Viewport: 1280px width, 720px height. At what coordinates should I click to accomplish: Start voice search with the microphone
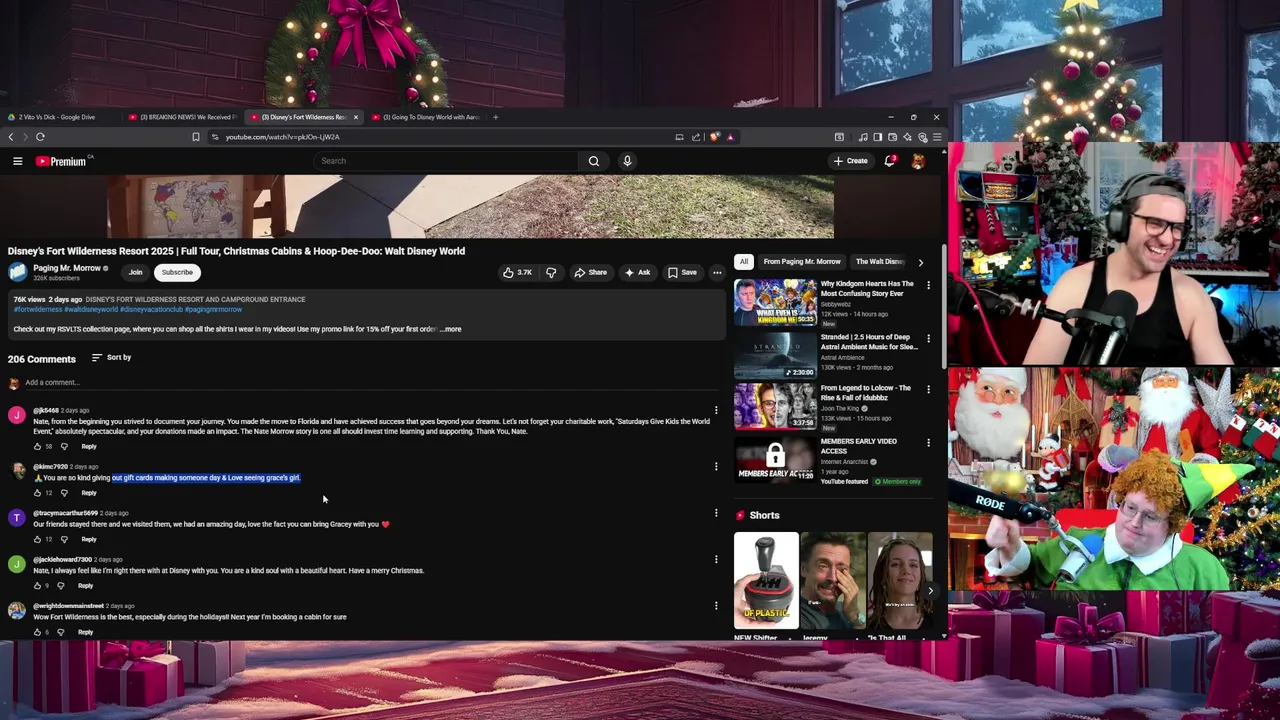627,161
